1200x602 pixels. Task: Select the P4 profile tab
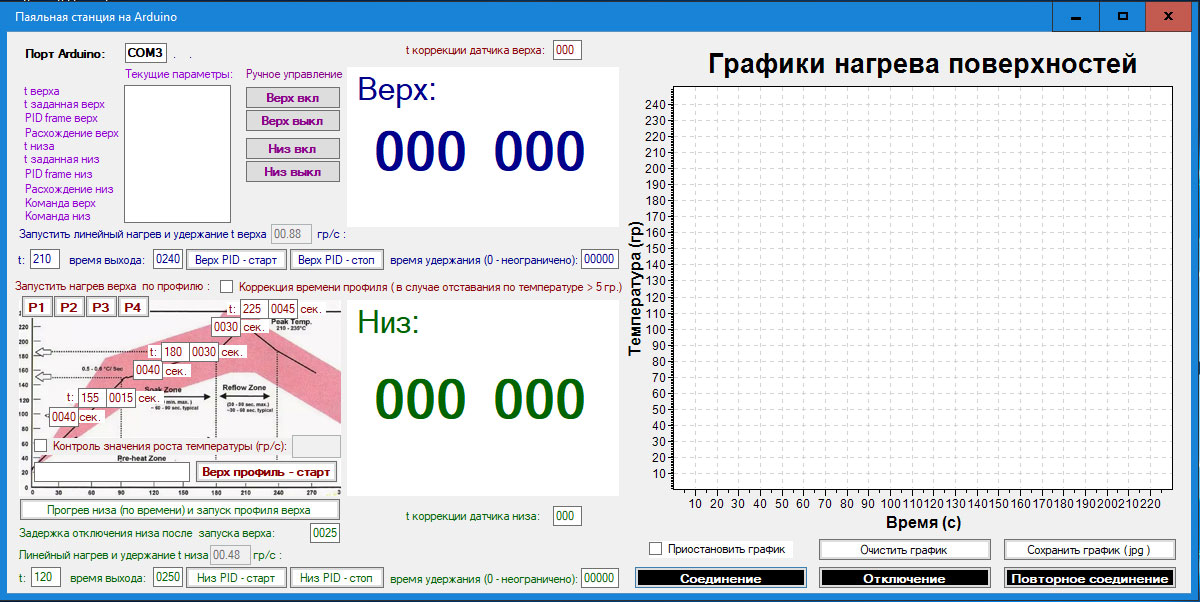click(x=132, y=308)
